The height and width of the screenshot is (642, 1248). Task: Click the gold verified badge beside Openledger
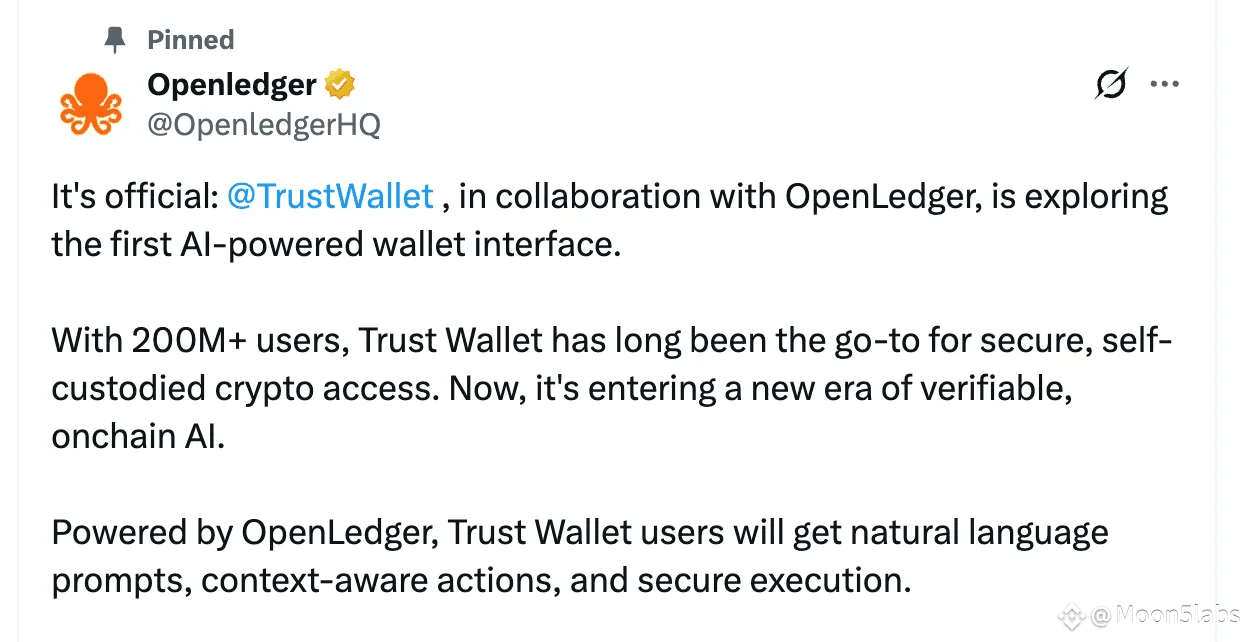(341, 85)
